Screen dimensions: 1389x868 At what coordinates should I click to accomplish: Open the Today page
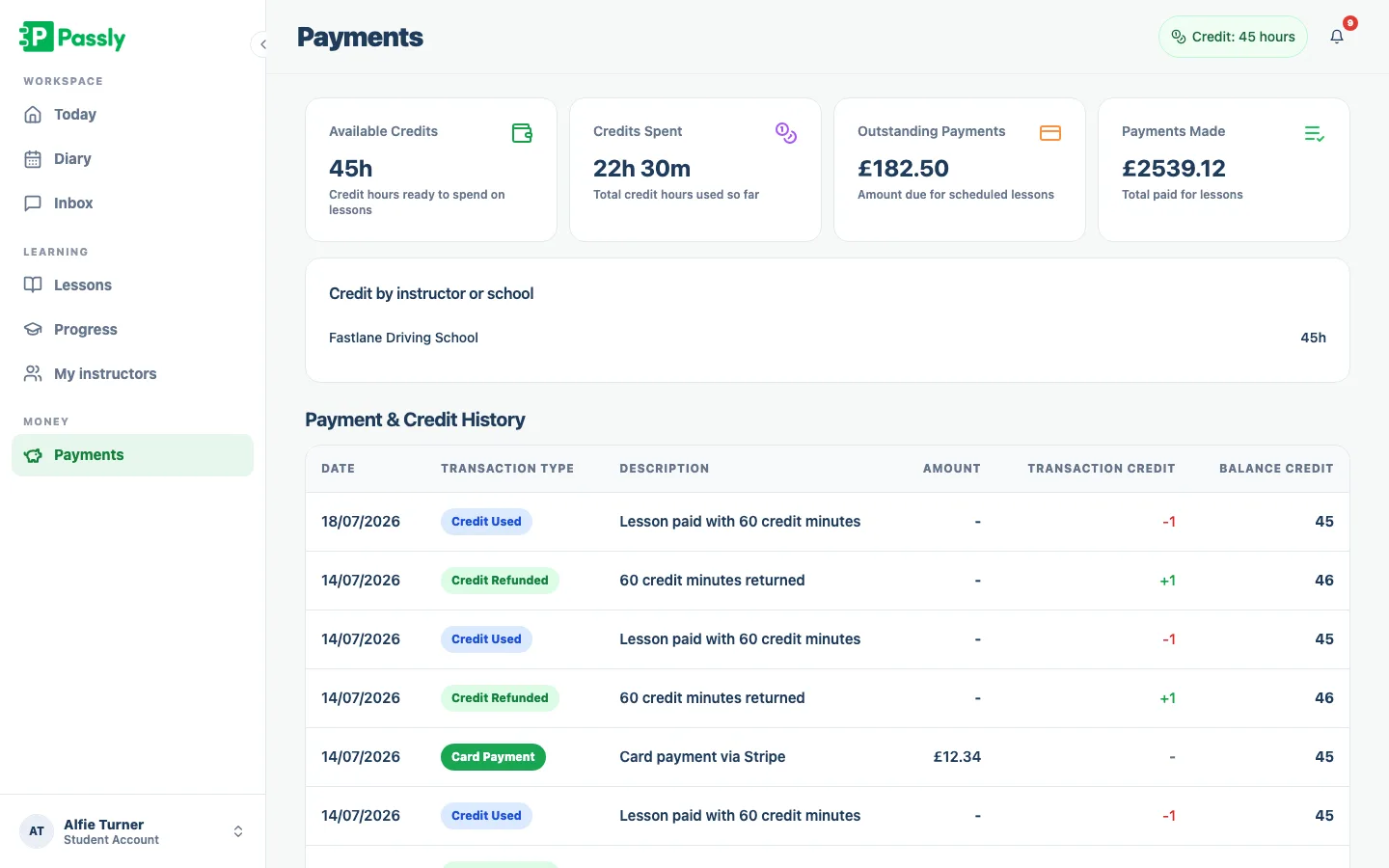pyautogui.click(x=132, y=115)
